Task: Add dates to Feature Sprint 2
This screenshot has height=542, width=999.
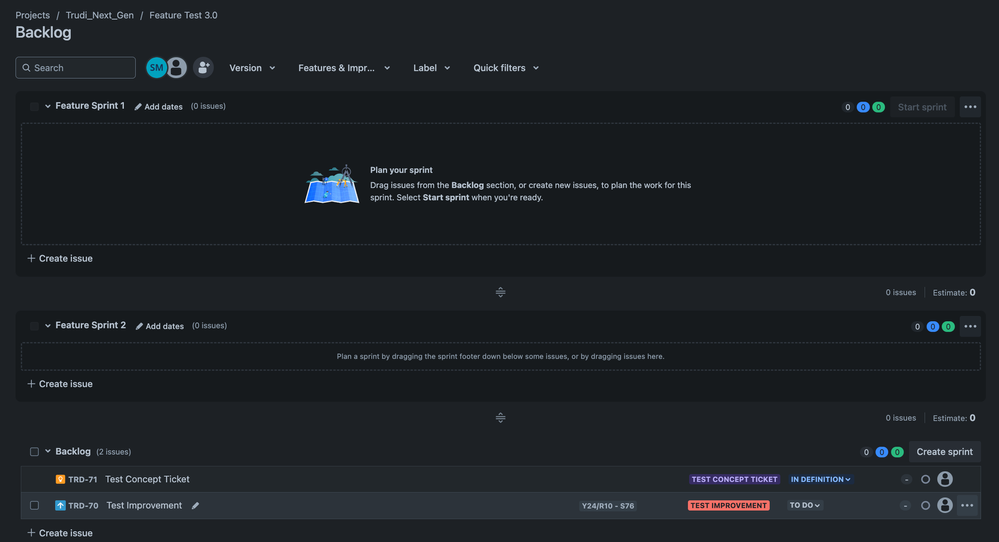Action: pos(159,326)
